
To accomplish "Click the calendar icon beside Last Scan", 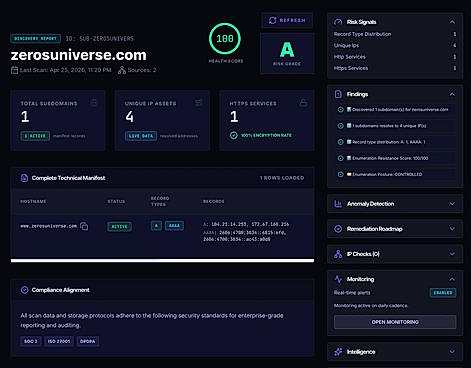I will coord(14,70).
